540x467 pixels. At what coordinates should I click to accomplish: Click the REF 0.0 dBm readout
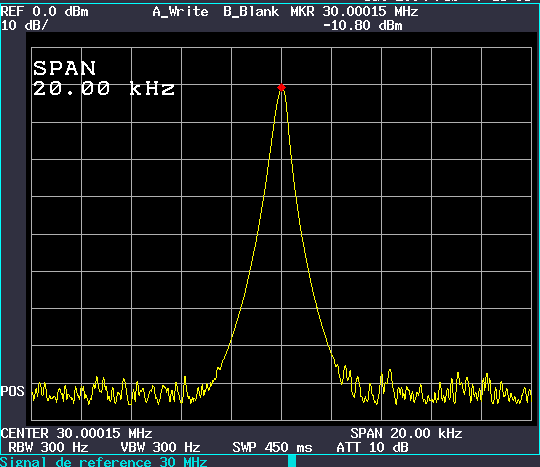pyautogui.click(x=45, y=12)
